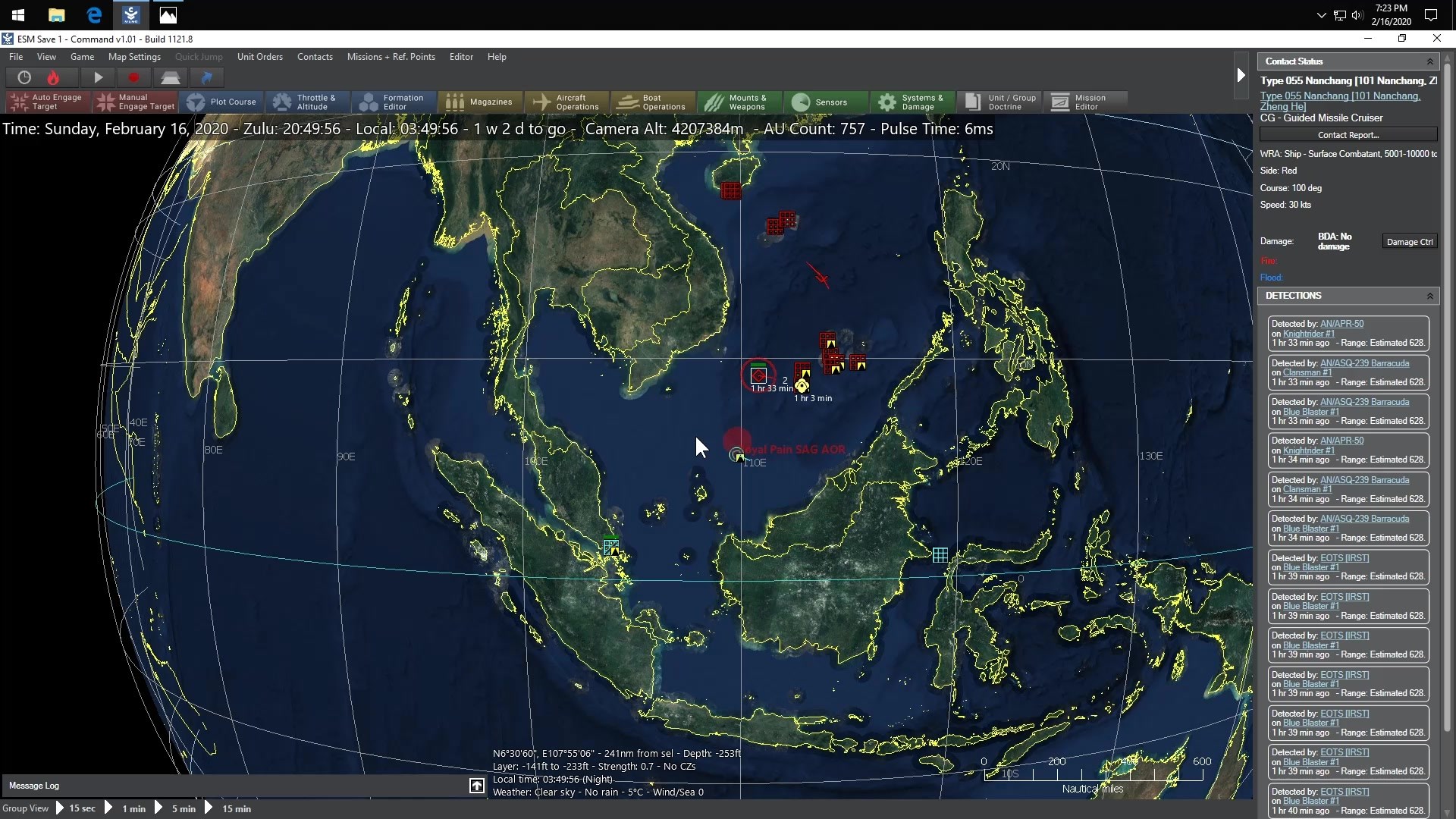The height and width of the screenshot is (819, 1456).
Task: Open Aircraft Operations
Action: [x=567, y=102]
